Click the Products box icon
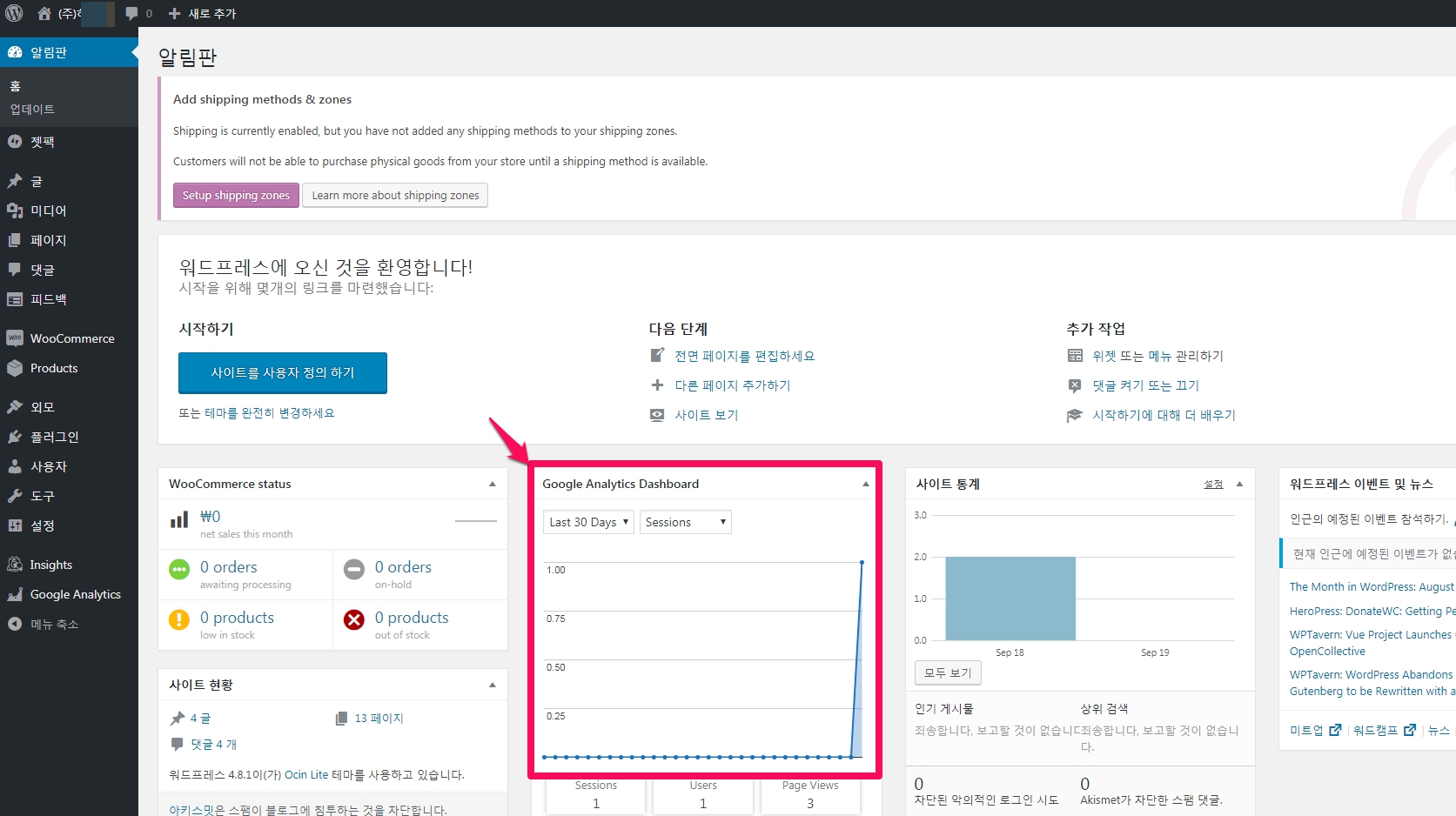Viewport: 1456px width, 816px height. (x=15, y=368)
